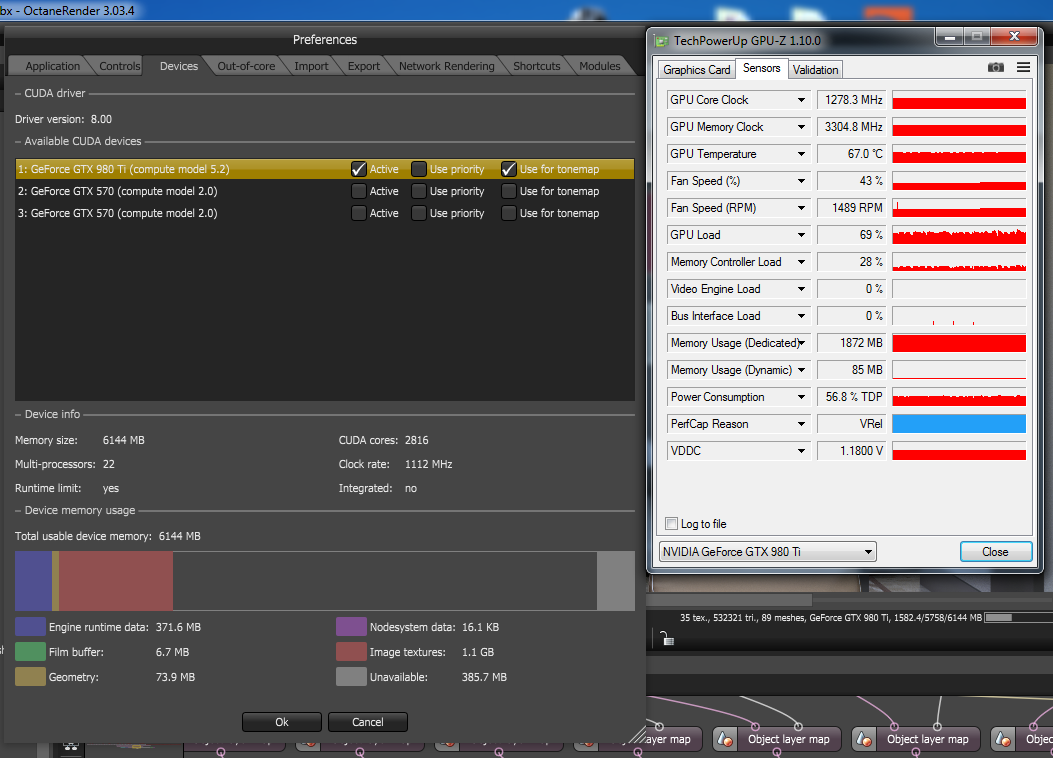
Task: Enable Use for tonemap on device 2
Action: click(508, 191)
